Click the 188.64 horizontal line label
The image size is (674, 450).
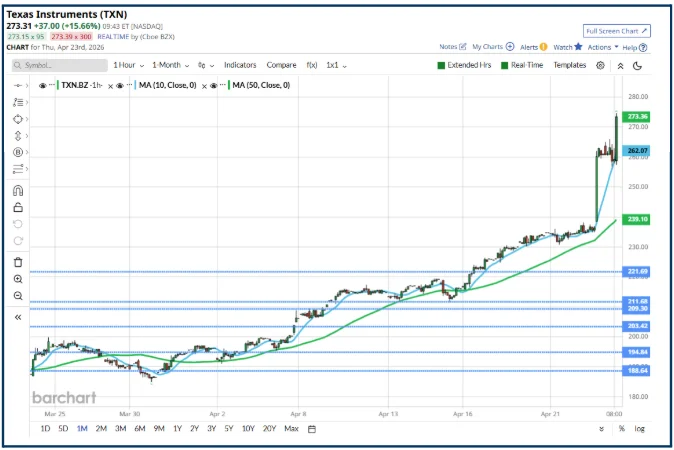[x=637, y=370]
